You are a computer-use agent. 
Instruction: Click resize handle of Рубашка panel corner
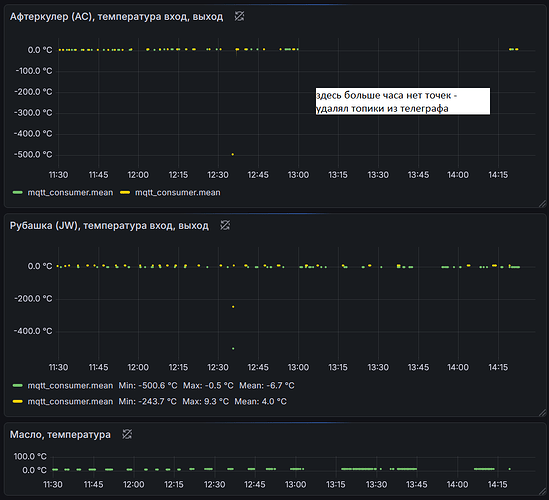542,412
